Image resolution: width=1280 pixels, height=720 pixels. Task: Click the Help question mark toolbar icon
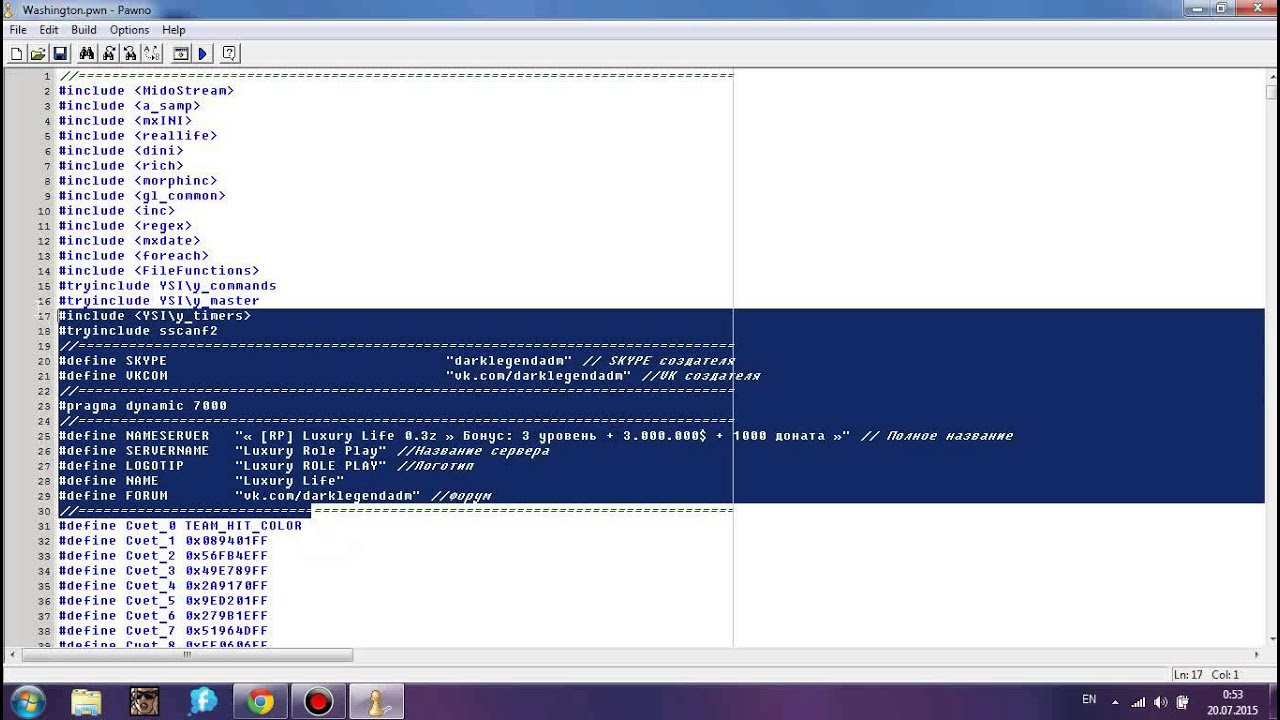(229, 54)
